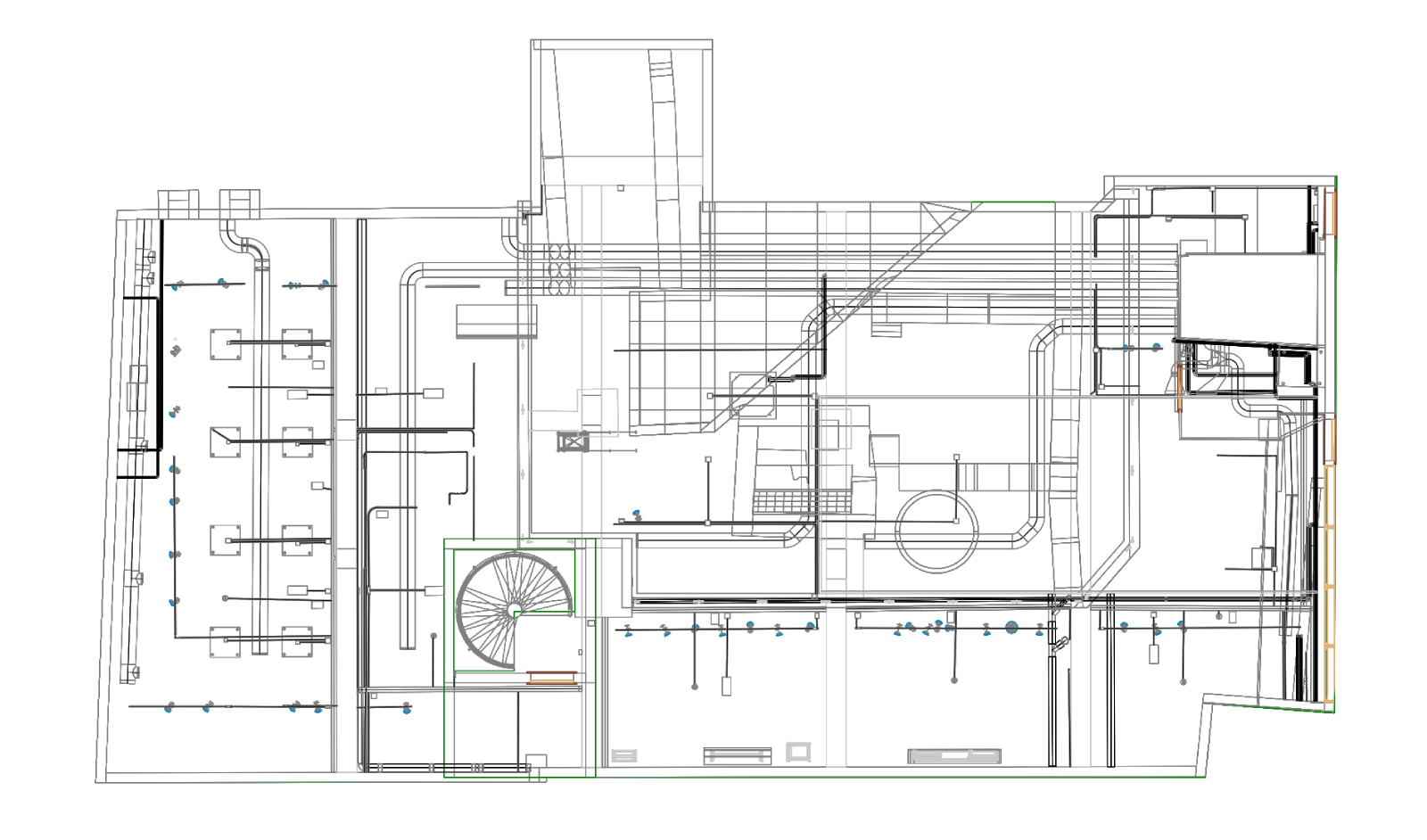Click the dark grille rectangle on the bottom wall

pos(954,757)
